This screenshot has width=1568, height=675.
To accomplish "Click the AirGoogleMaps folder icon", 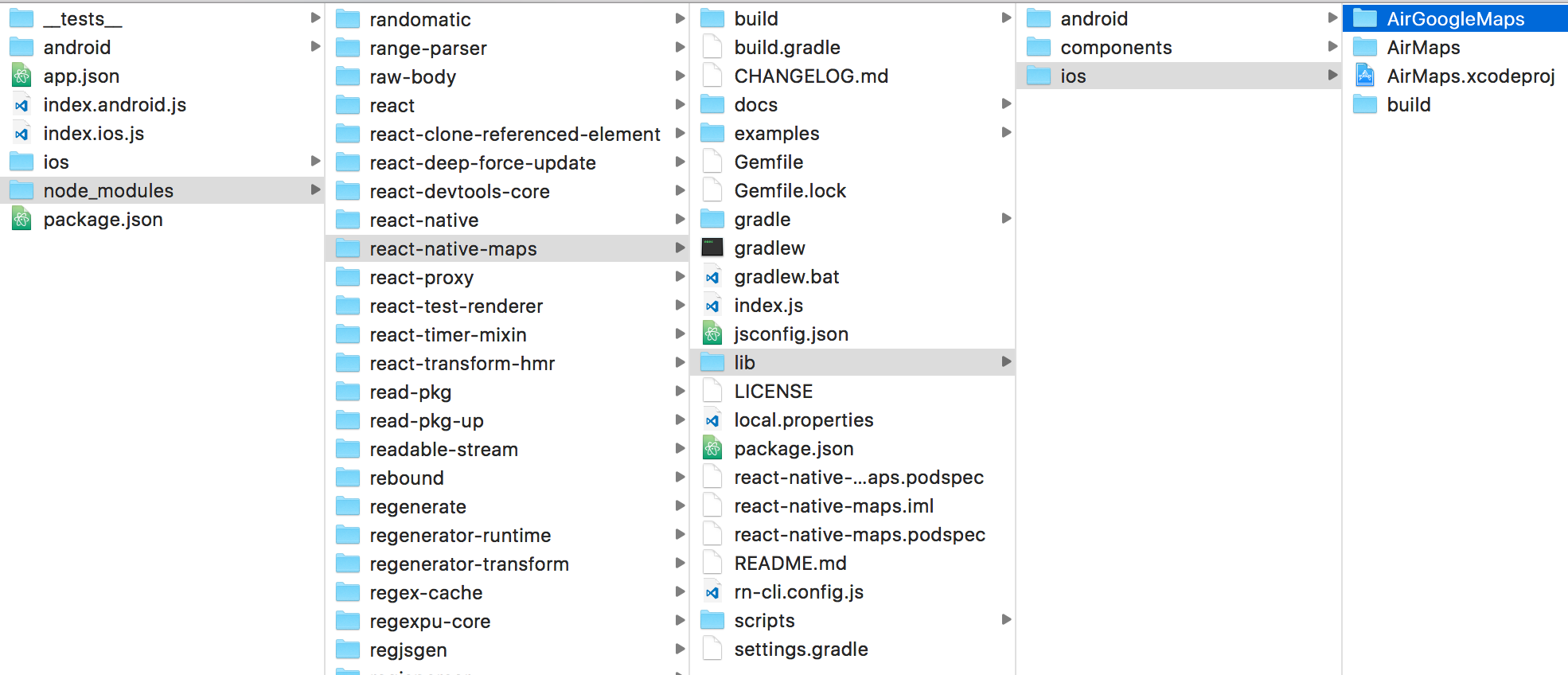I will pyautogui.click(x=1365, y=18).
